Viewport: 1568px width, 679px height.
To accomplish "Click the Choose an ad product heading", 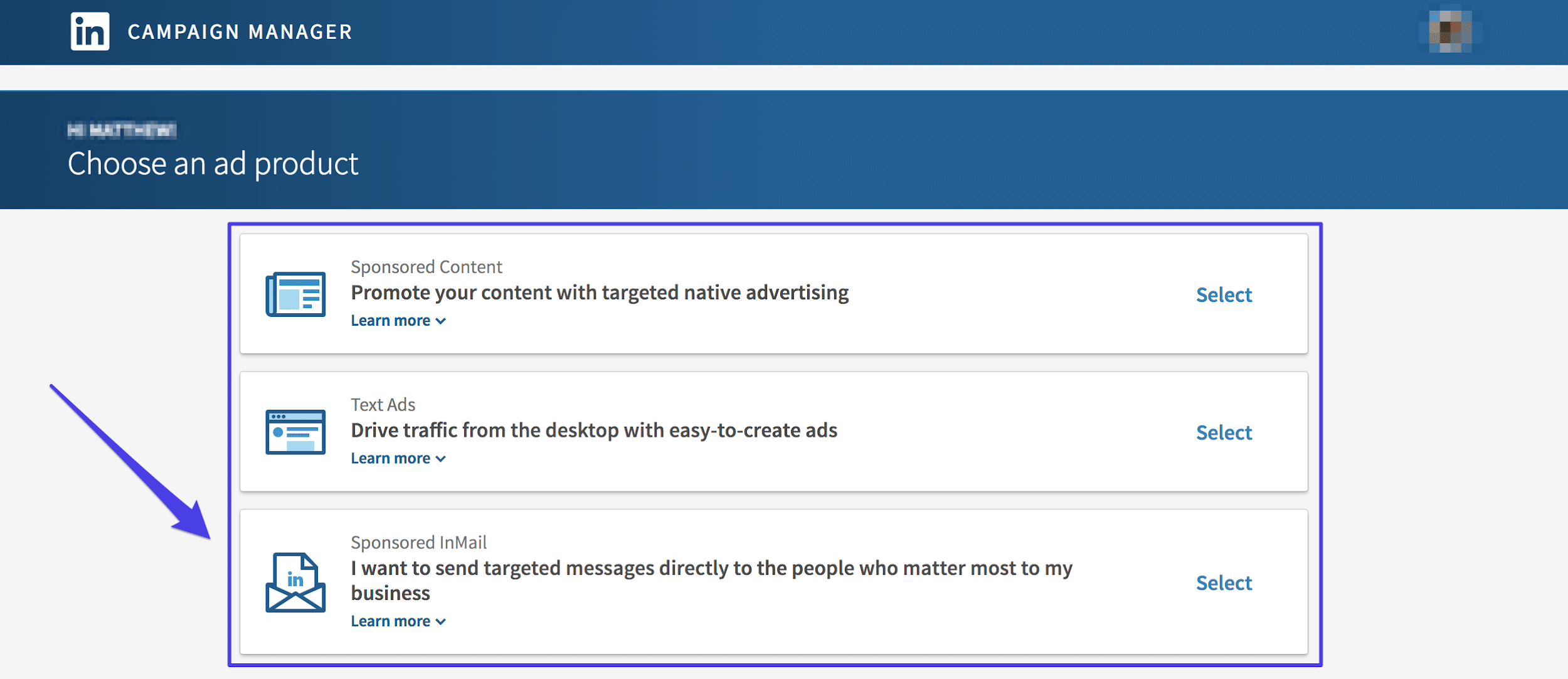I will [x=213, y=163].
